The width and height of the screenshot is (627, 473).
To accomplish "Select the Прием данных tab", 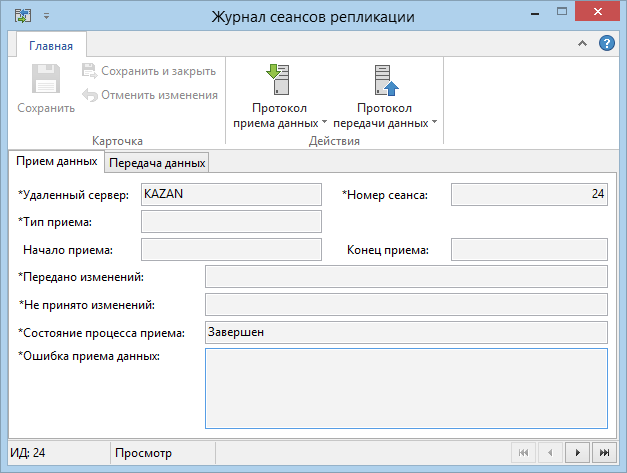I will click(56, 161).
